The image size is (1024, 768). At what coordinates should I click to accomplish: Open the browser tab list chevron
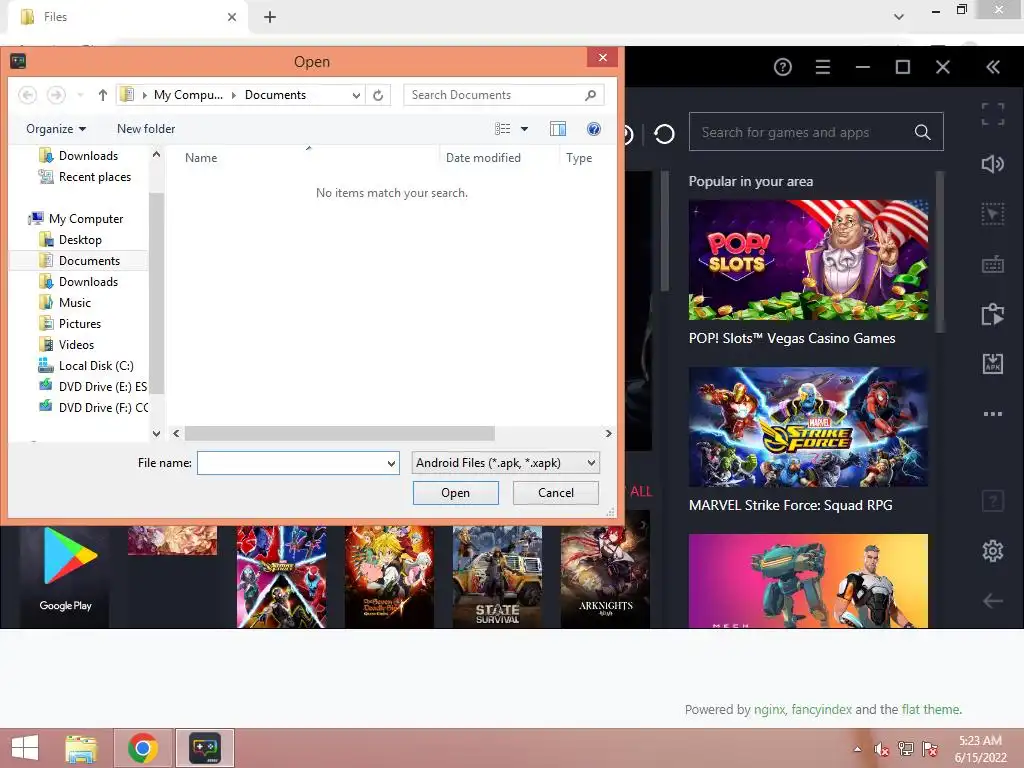899,17
